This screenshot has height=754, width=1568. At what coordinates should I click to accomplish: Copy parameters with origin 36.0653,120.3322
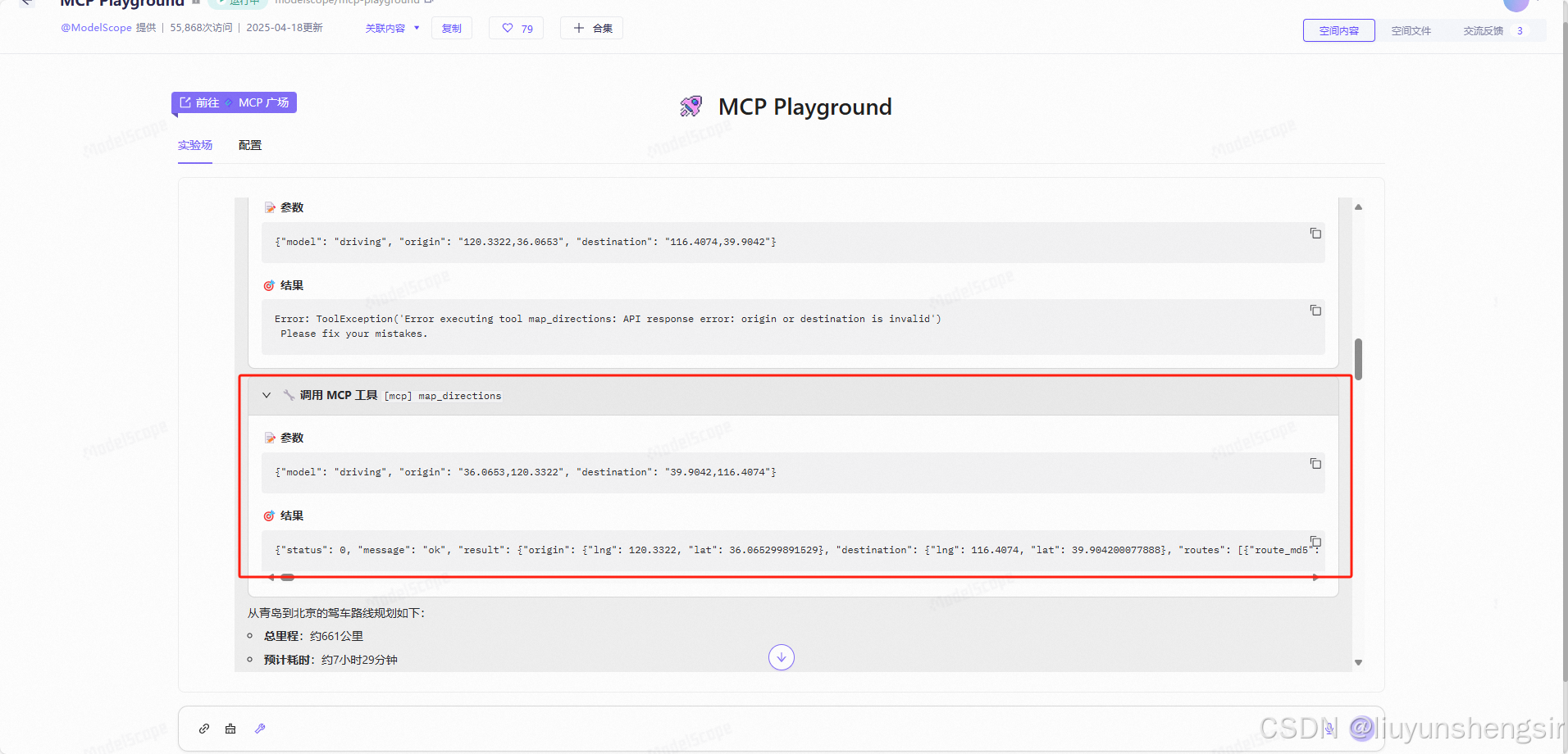tap(1315, 464)
